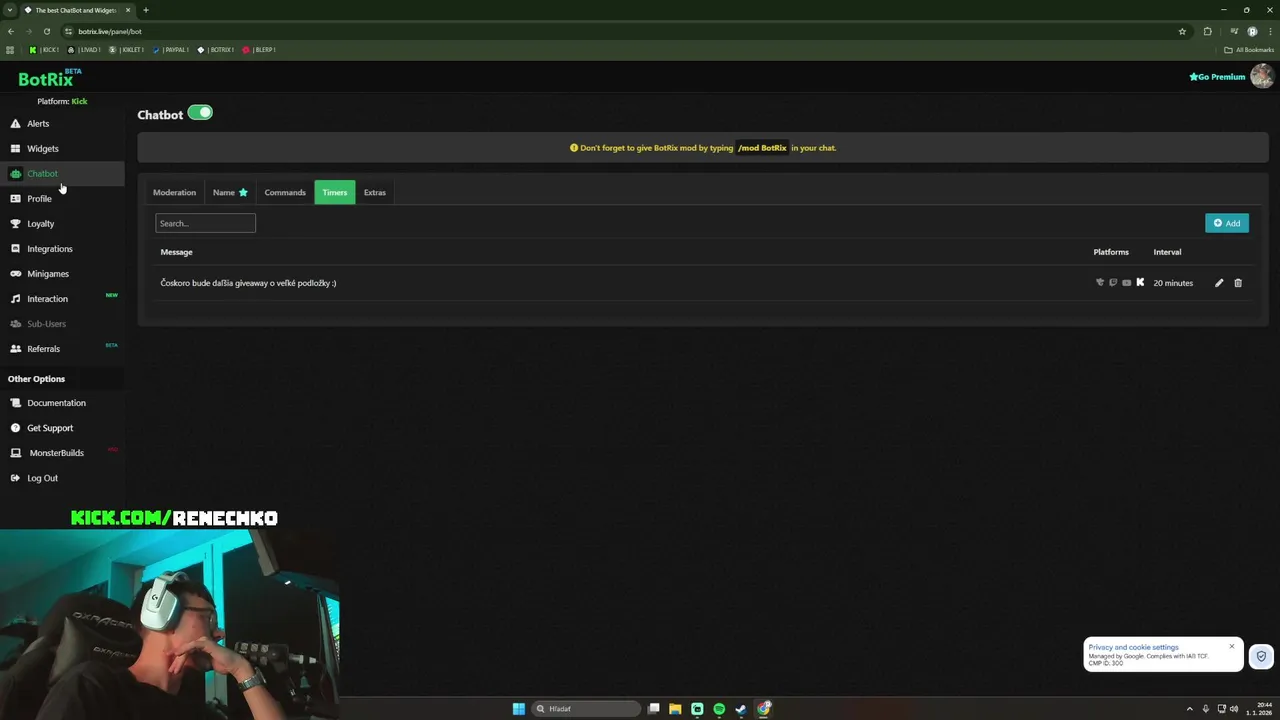
Task: Edit the timer message with pencil icon
Action: (x=1219, y=283)
